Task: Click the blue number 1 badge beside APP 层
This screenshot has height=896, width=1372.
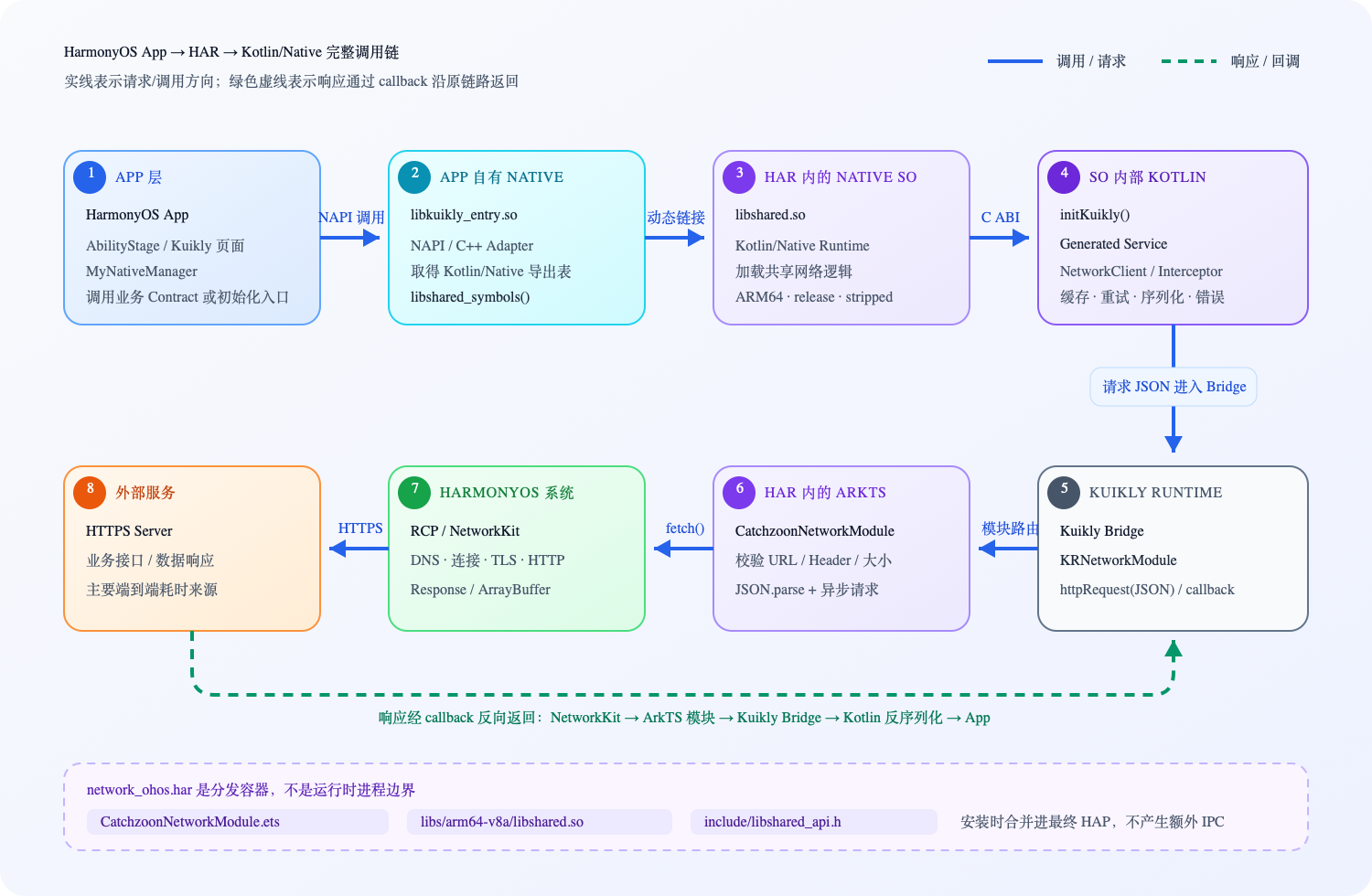Action: pos(90,177)
